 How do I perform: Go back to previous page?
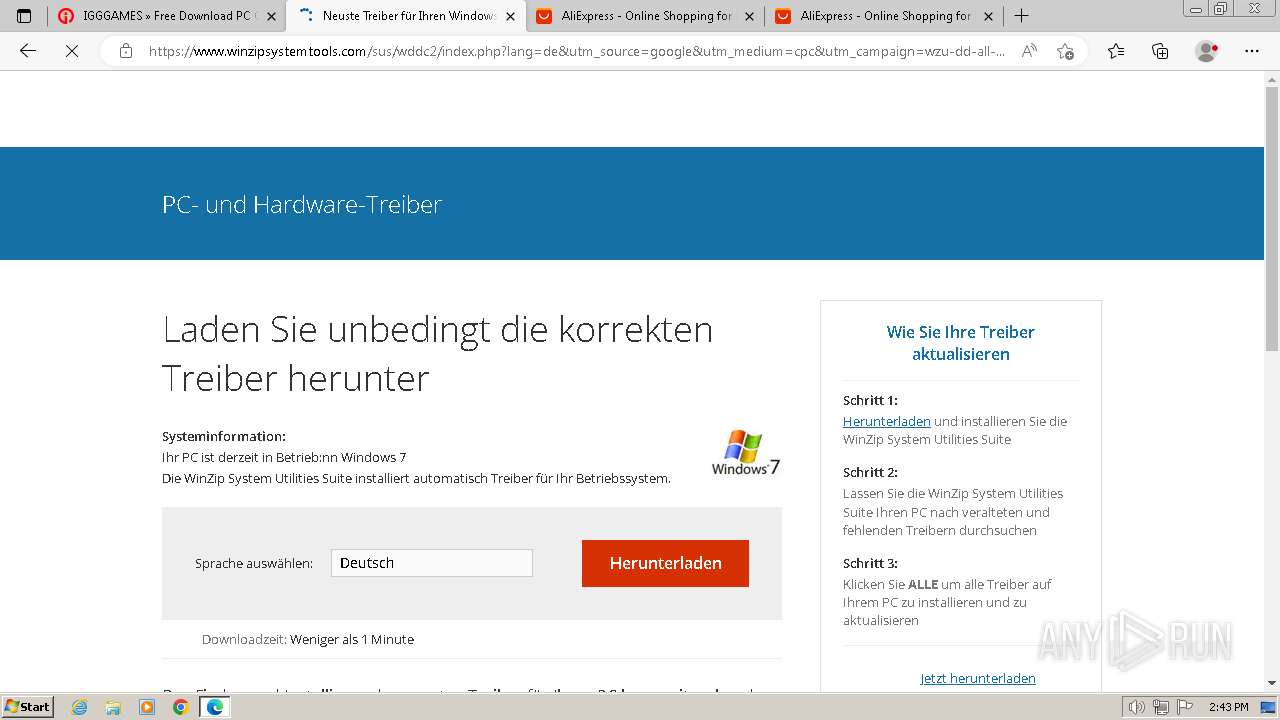tap(28, 51)
